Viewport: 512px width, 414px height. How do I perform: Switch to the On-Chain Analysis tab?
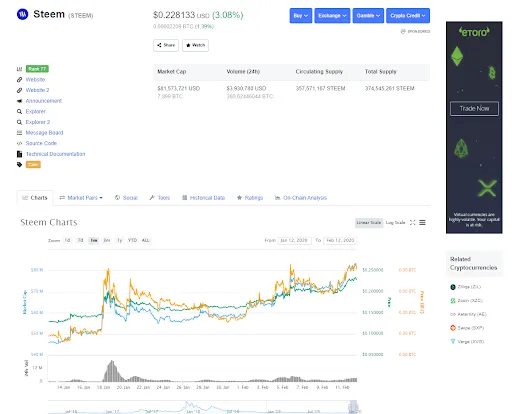tap(301, 198)
